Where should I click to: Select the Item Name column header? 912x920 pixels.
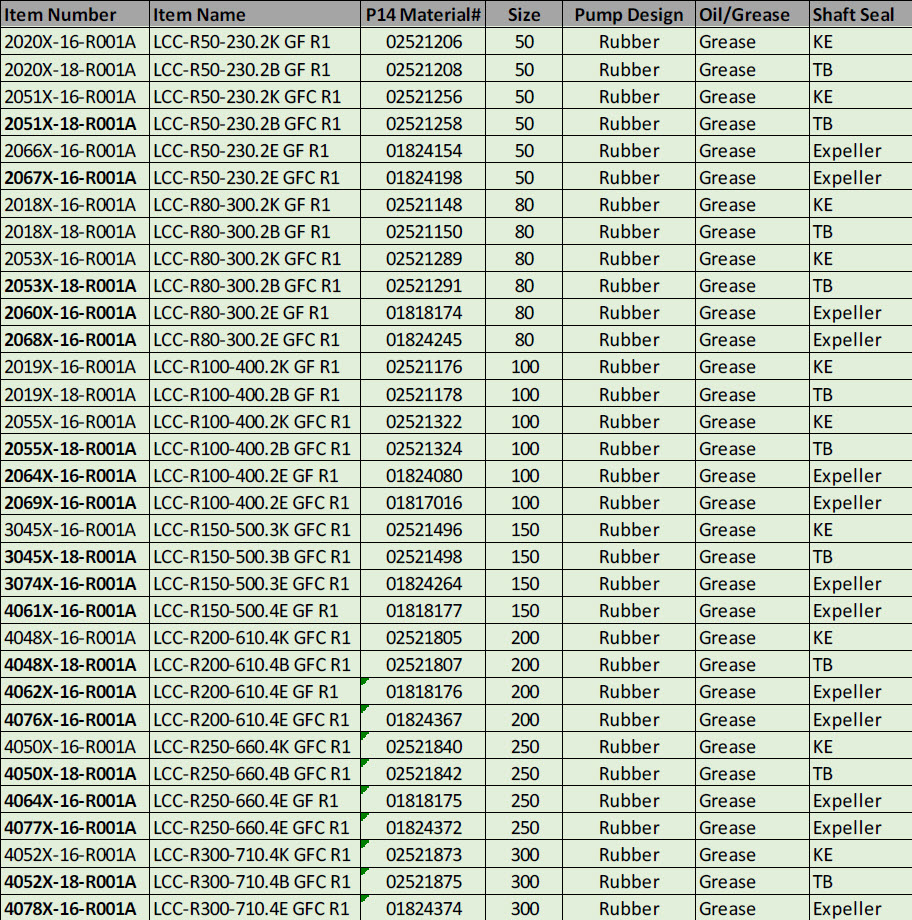click(x=255, y=14)
